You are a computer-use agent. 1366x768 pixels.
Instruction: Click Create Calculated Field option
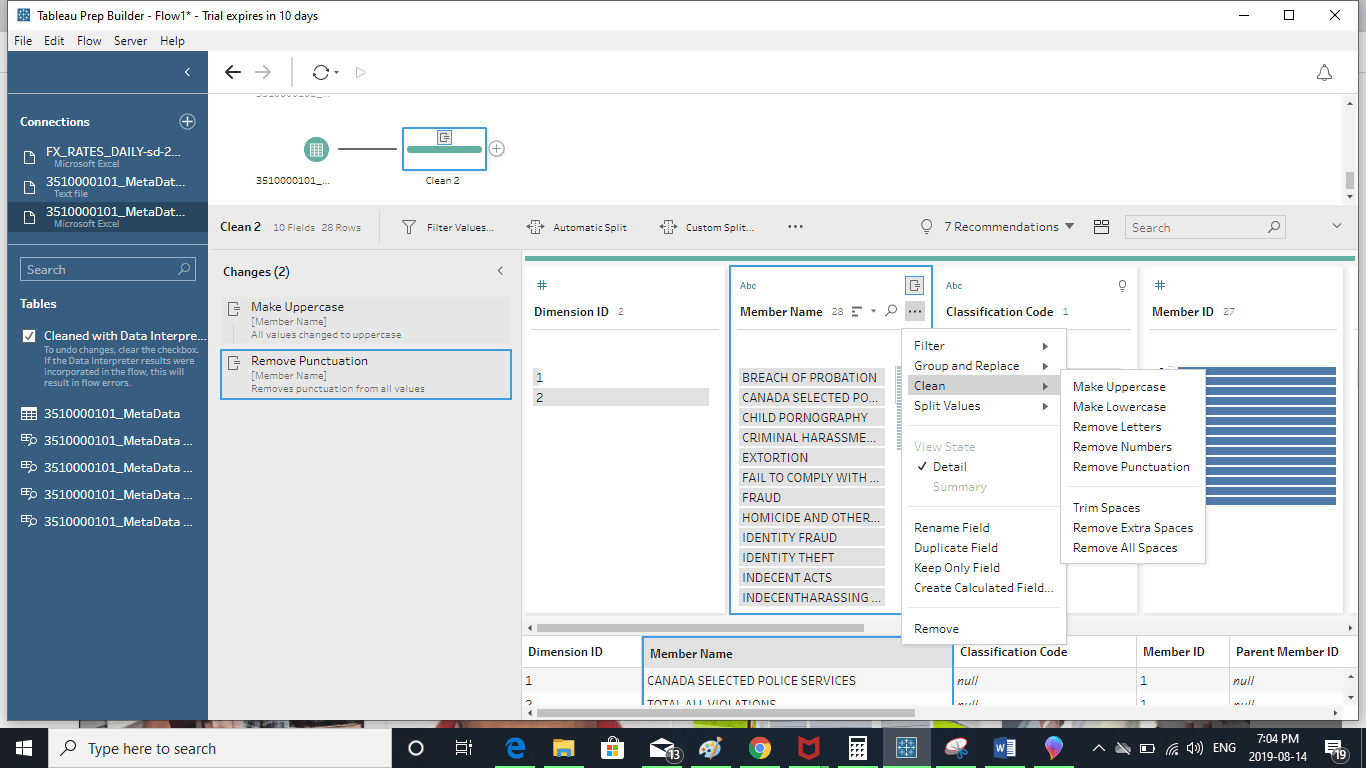pyautogui.click(x=984, y=588)
